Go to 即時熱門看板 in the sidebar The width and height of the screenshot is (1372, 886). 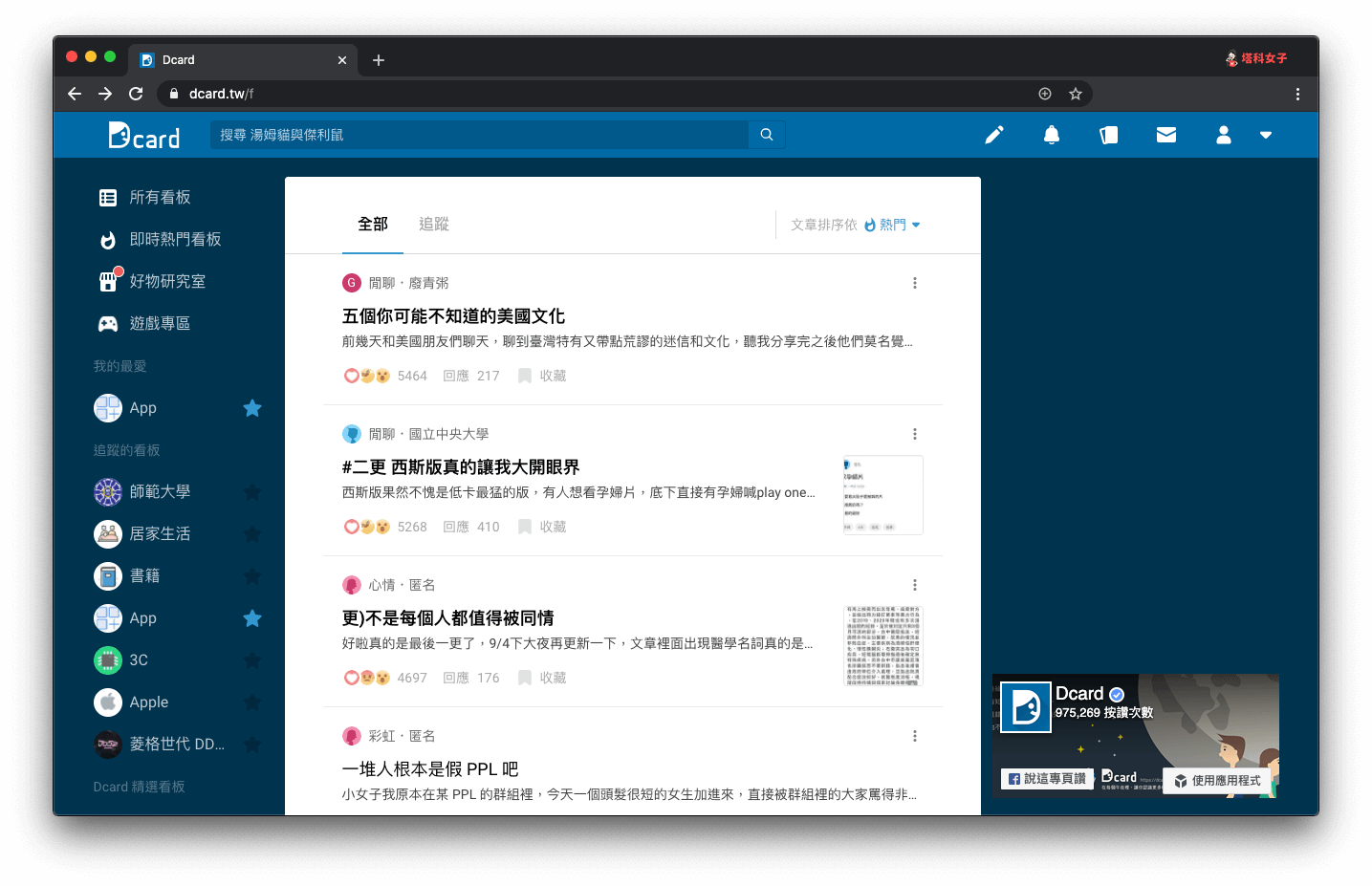pyautogui.click(x=175, y=239)
